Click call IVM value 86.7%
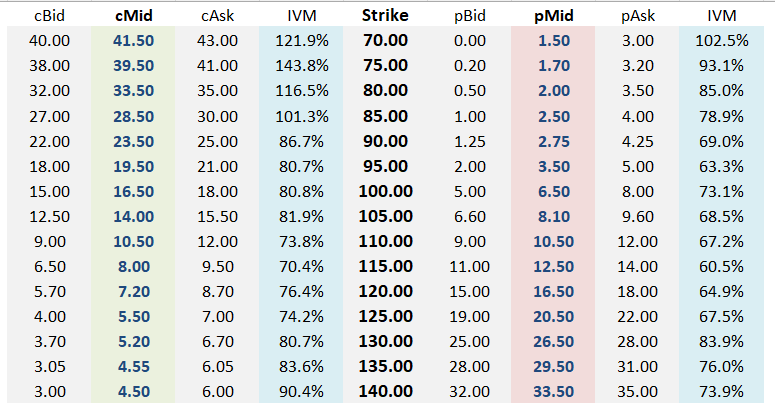Image resolution: width=775 pixels, height=408 pixels. point(301,141)
